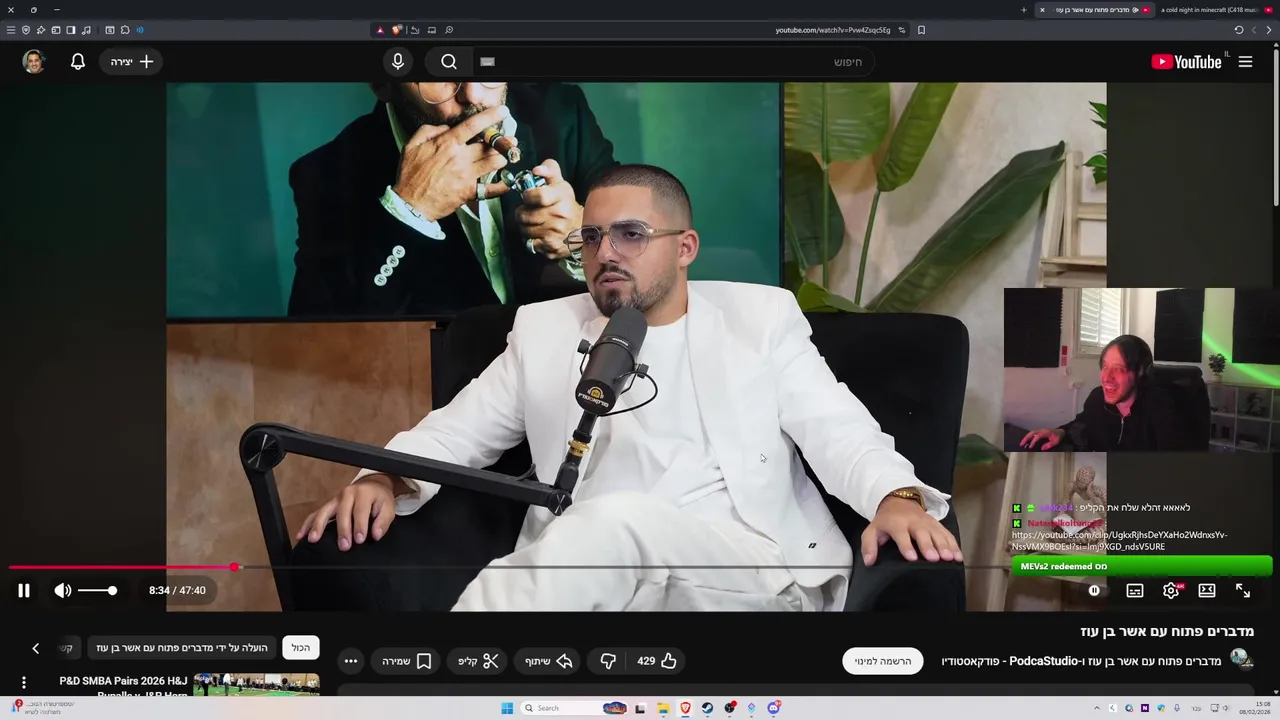Open the music note toolbar icon
This screenshot has height=720, width=1280.
[86, 30]
